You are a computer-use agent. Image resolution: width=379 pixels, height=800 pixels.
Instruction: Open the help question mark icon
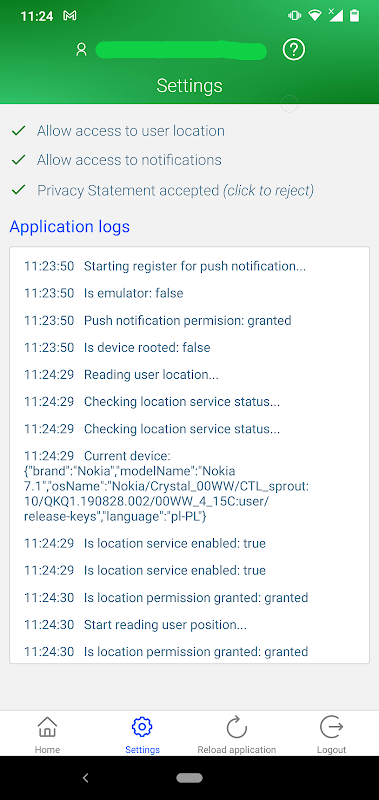click(x=293, y=49)
